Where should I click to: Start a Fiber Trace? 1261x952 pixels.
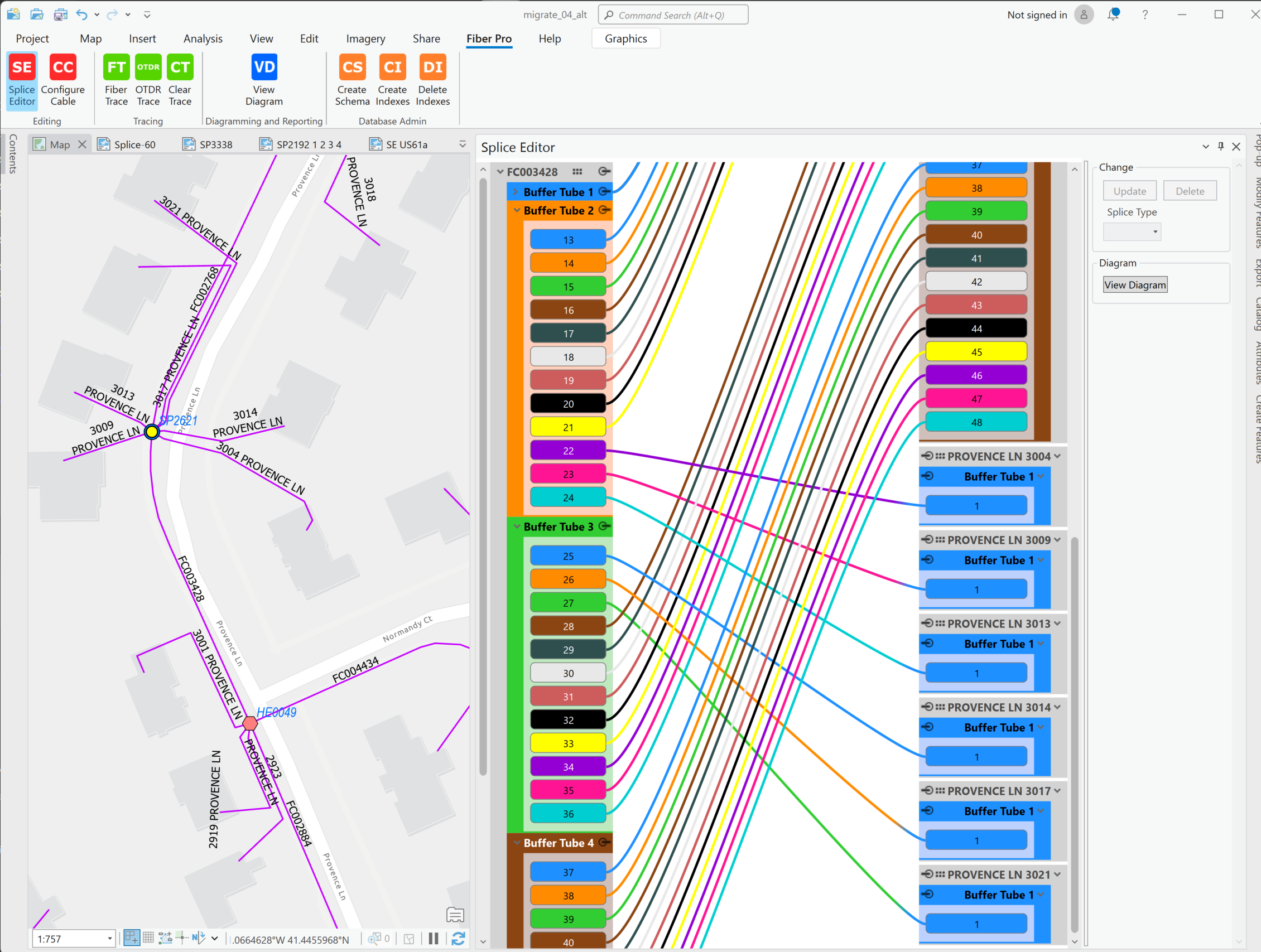coord(116,81)
